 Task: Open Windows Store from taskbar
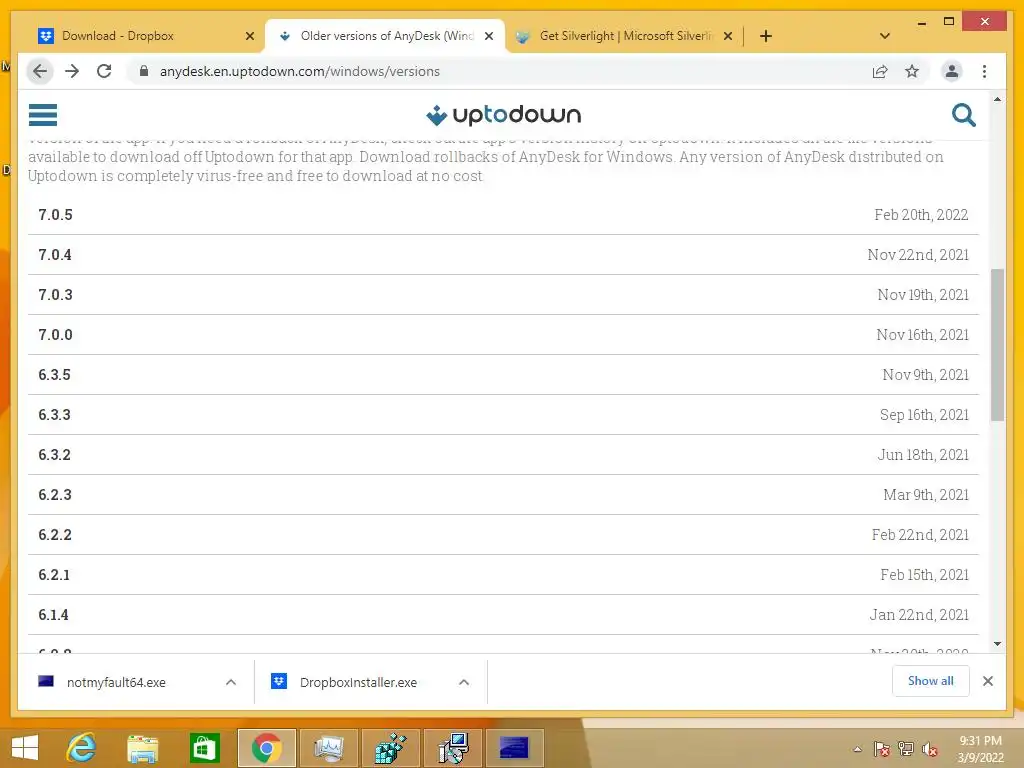[x=204, y=748]
